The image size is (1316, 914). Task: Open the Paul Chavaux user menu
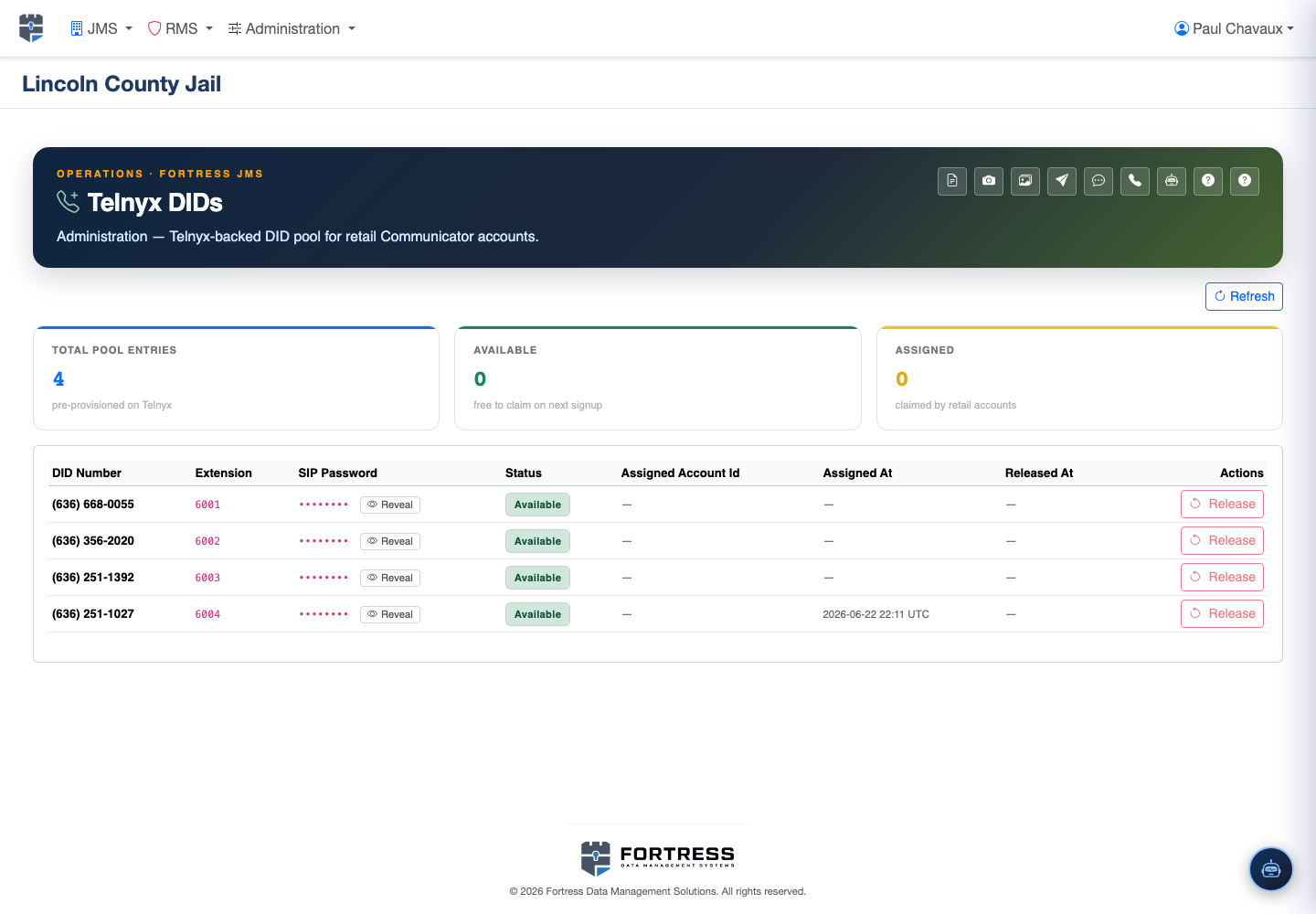(1234, 28)
